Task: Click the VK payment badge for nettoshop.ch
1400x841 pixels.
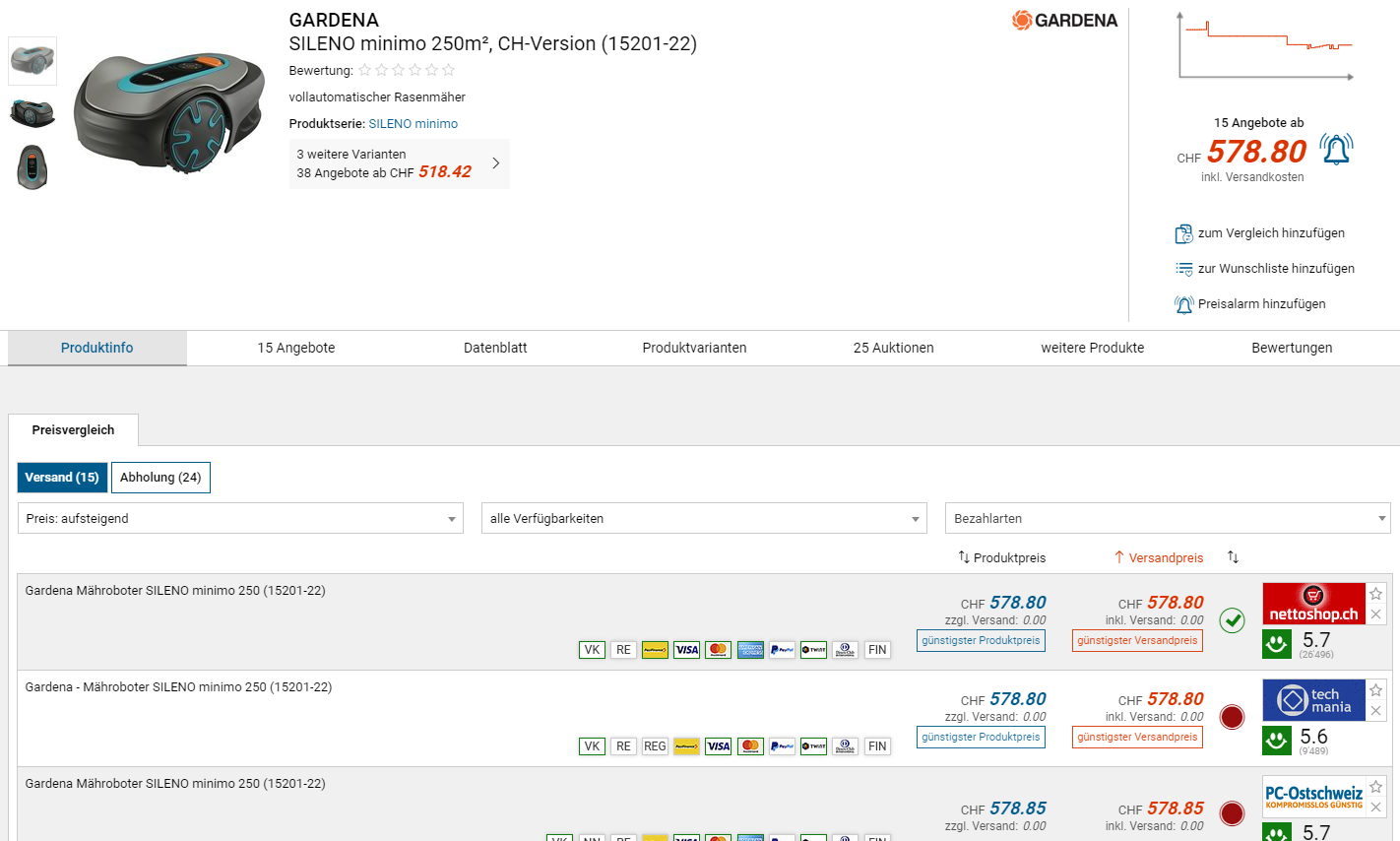Action: 592,650
